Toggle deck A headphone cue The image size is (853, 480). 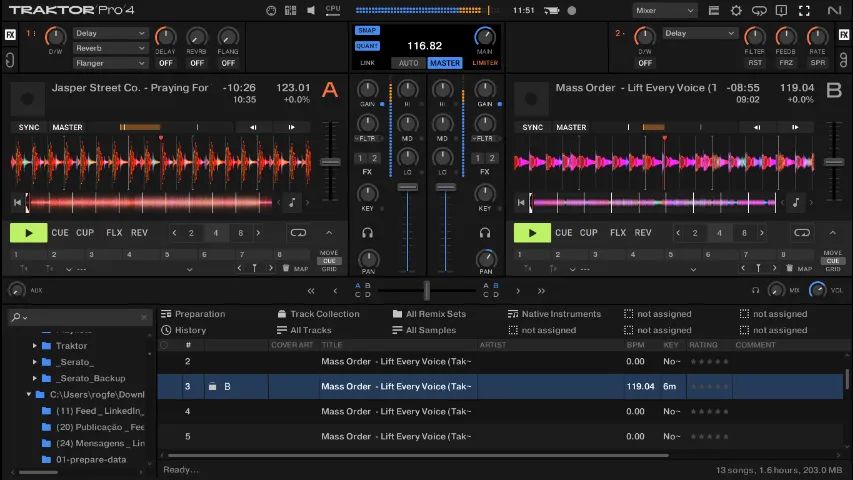(368, 233)
